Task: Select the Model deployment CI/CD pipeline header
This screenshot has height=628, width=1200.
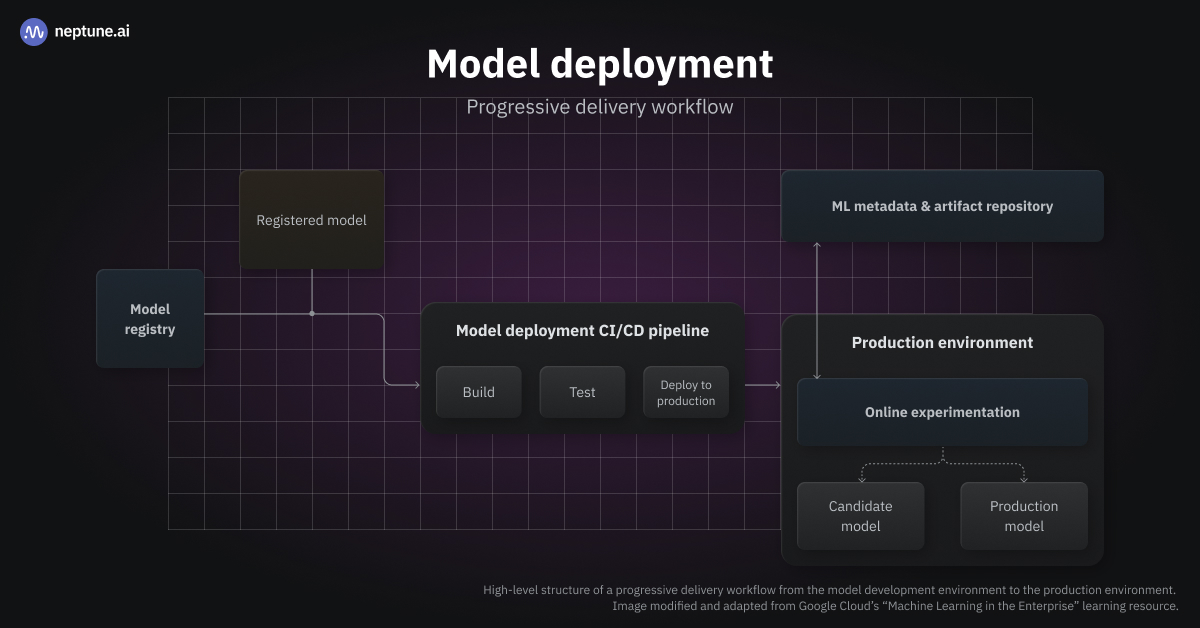Action: click(582, 330)
